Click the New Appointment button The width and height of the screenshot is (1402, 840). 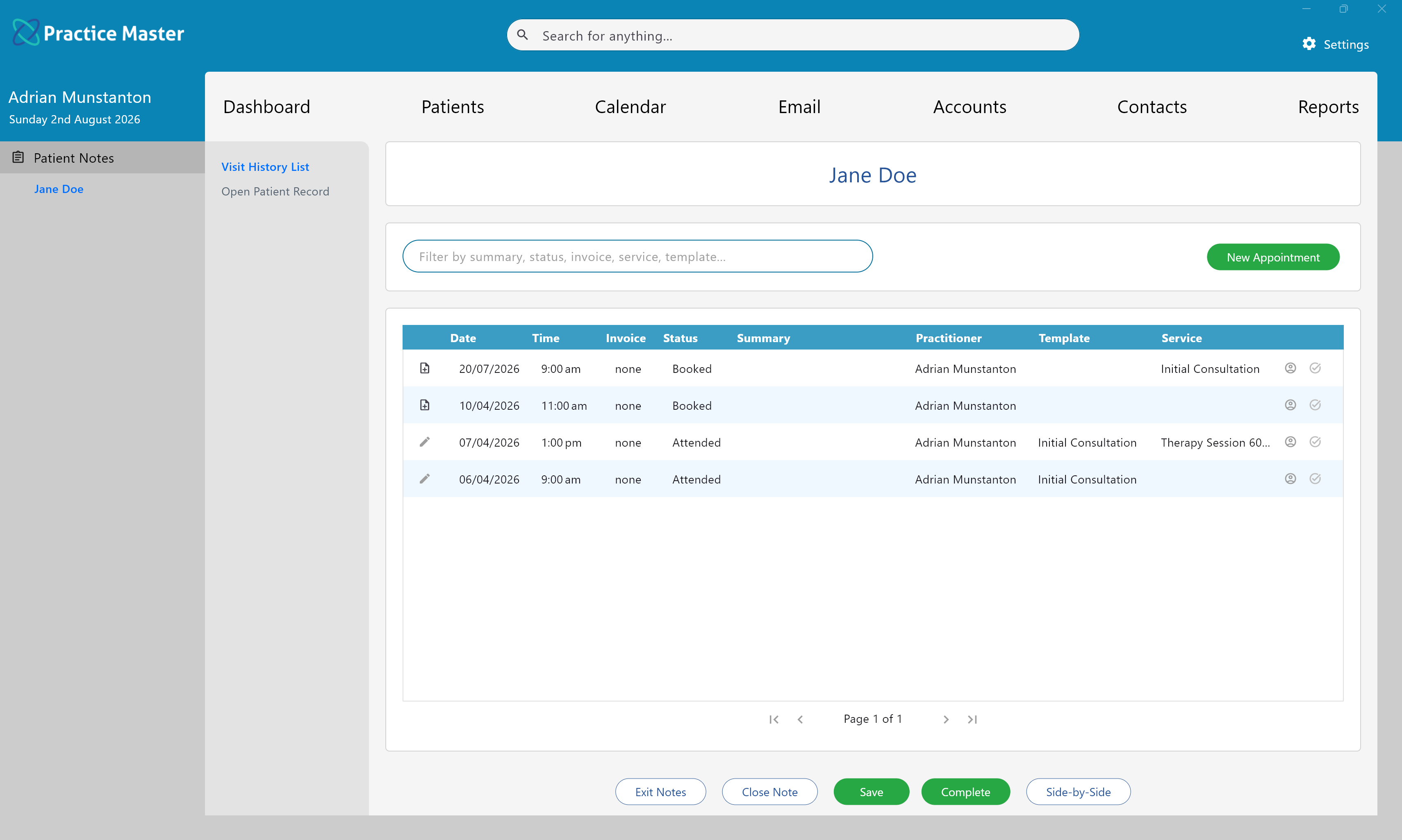click(x=1273, y=257)
